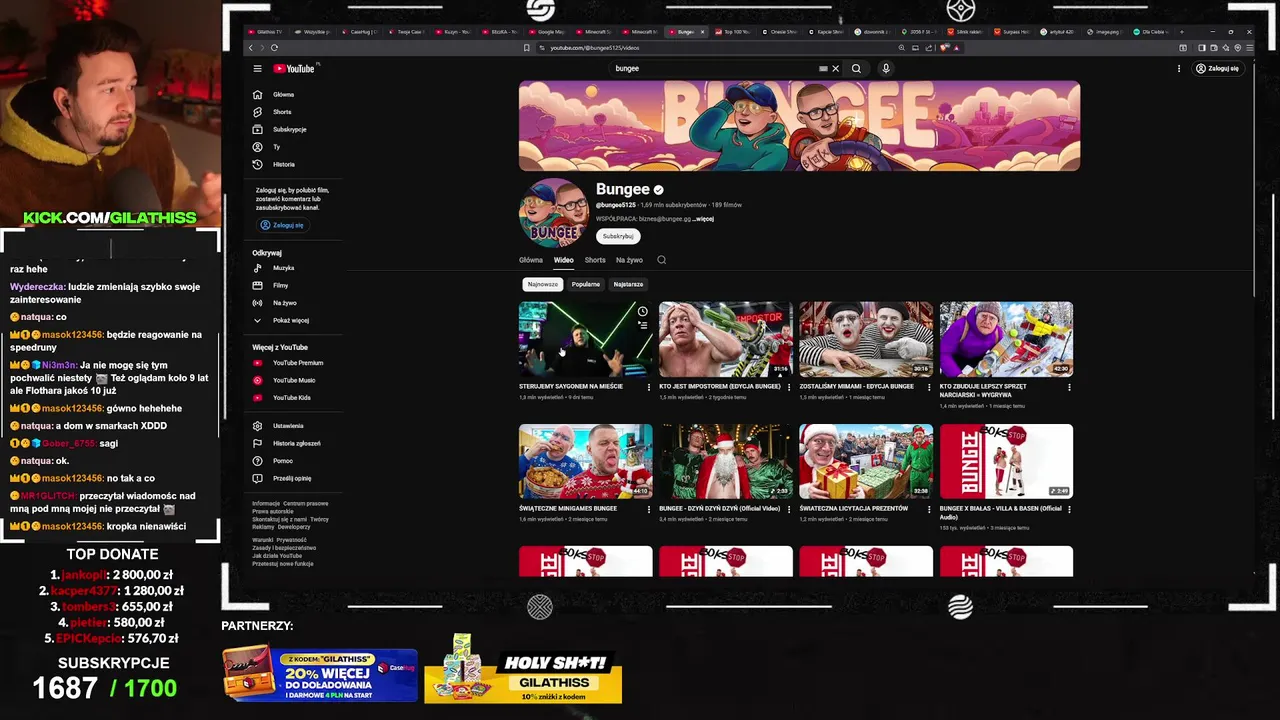Open the Prawa autorskie footer link
The height and width of the screenshot is (720, 1280).
[273, 512]
